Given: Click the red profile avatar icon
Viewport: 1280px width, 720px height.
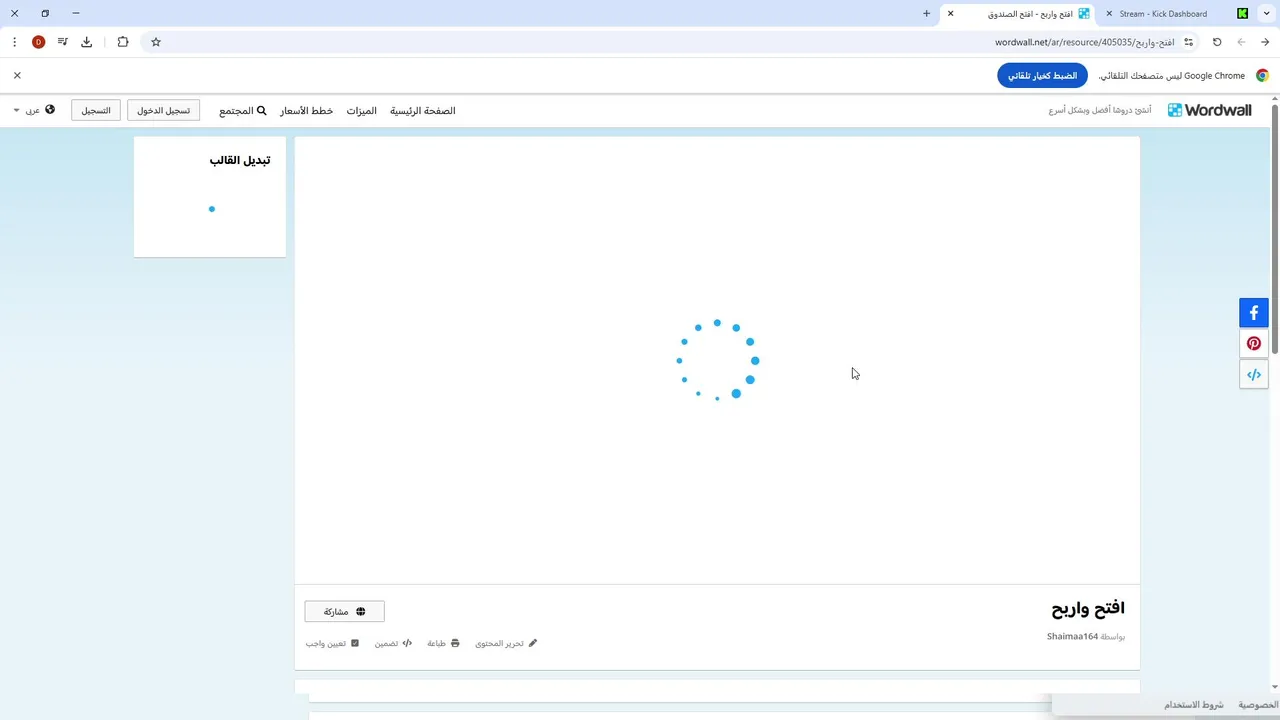Looking at the screenshot, I should pos(38,42).
